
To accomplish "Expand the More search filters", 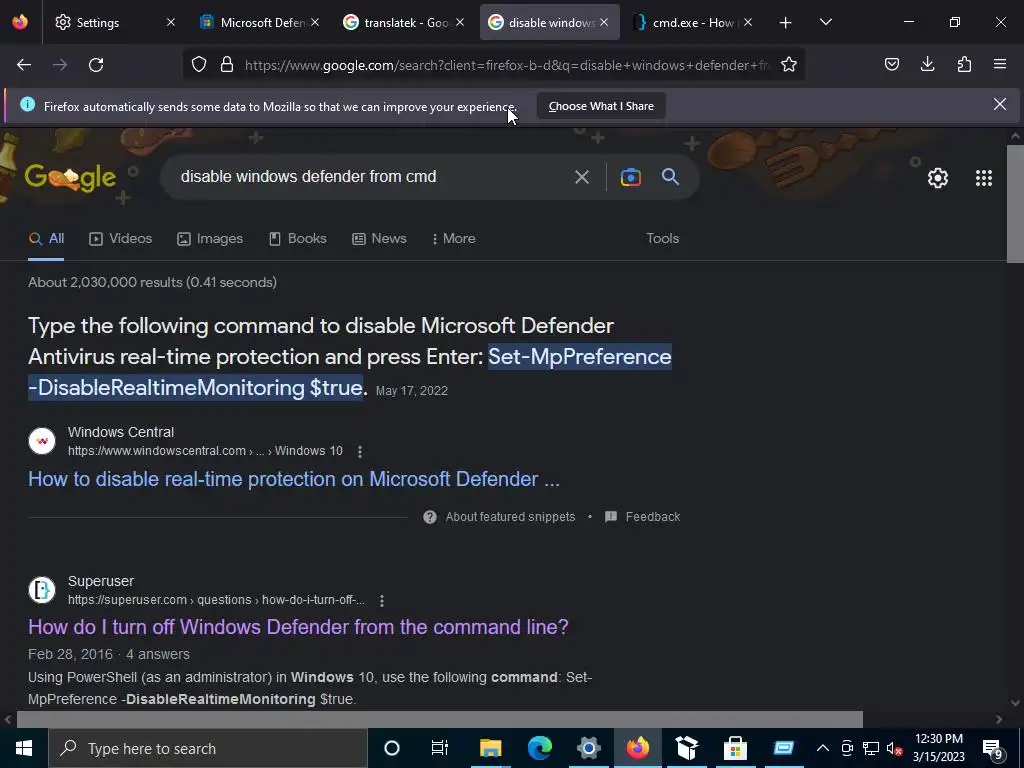I will (x=453, y=238).
